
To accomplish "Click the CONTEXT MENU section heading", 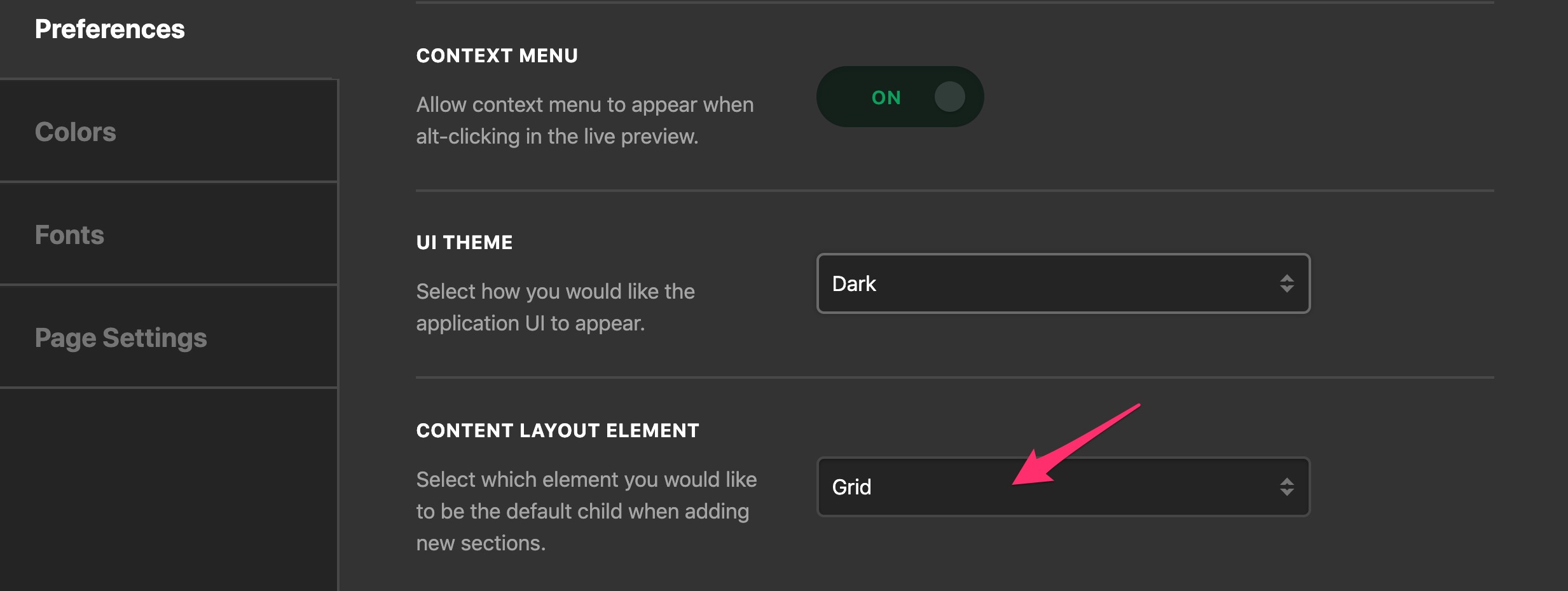I will click(x=497, y=56).
